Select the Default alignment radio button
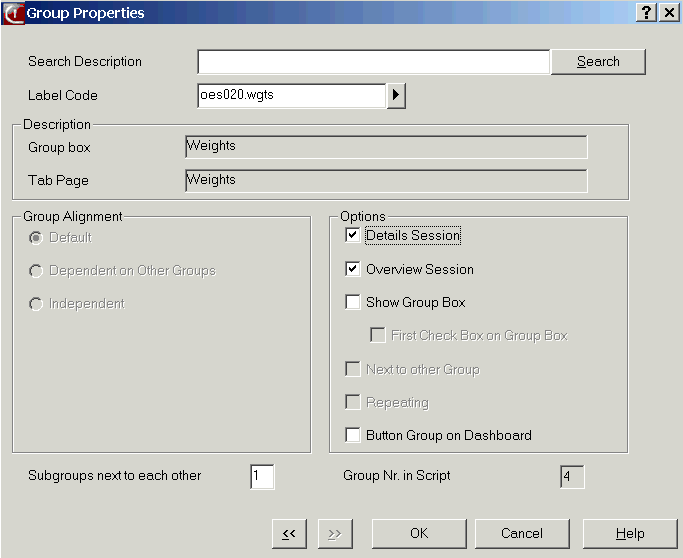 (37, 238)
